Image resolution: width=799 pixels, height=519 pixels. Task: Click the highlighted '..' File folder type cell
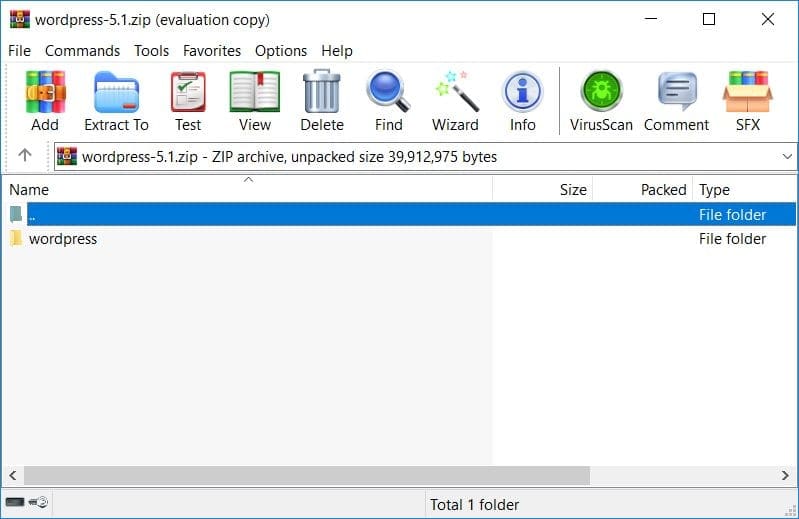732,214
